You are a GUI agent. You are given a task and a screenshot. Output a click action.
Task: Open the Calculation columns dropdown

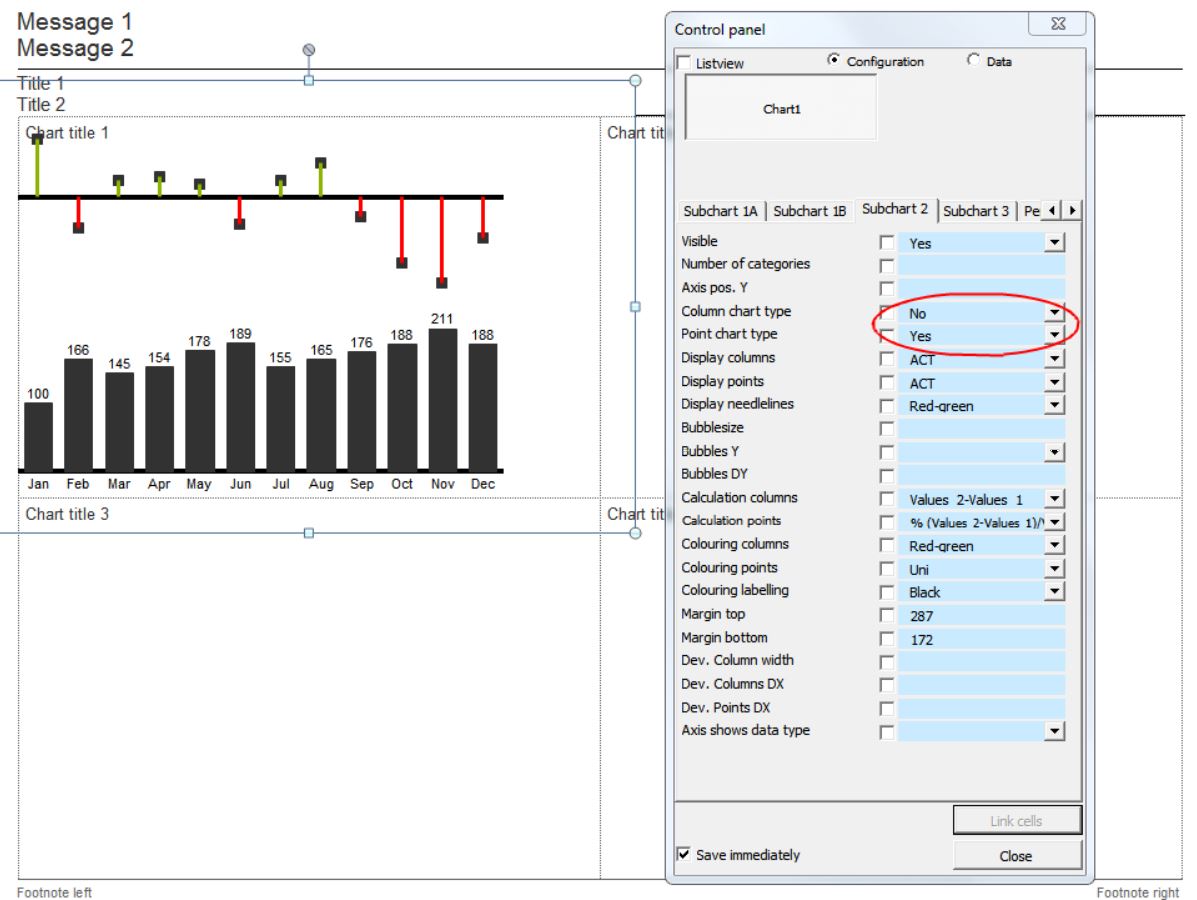click(1054, 498)
